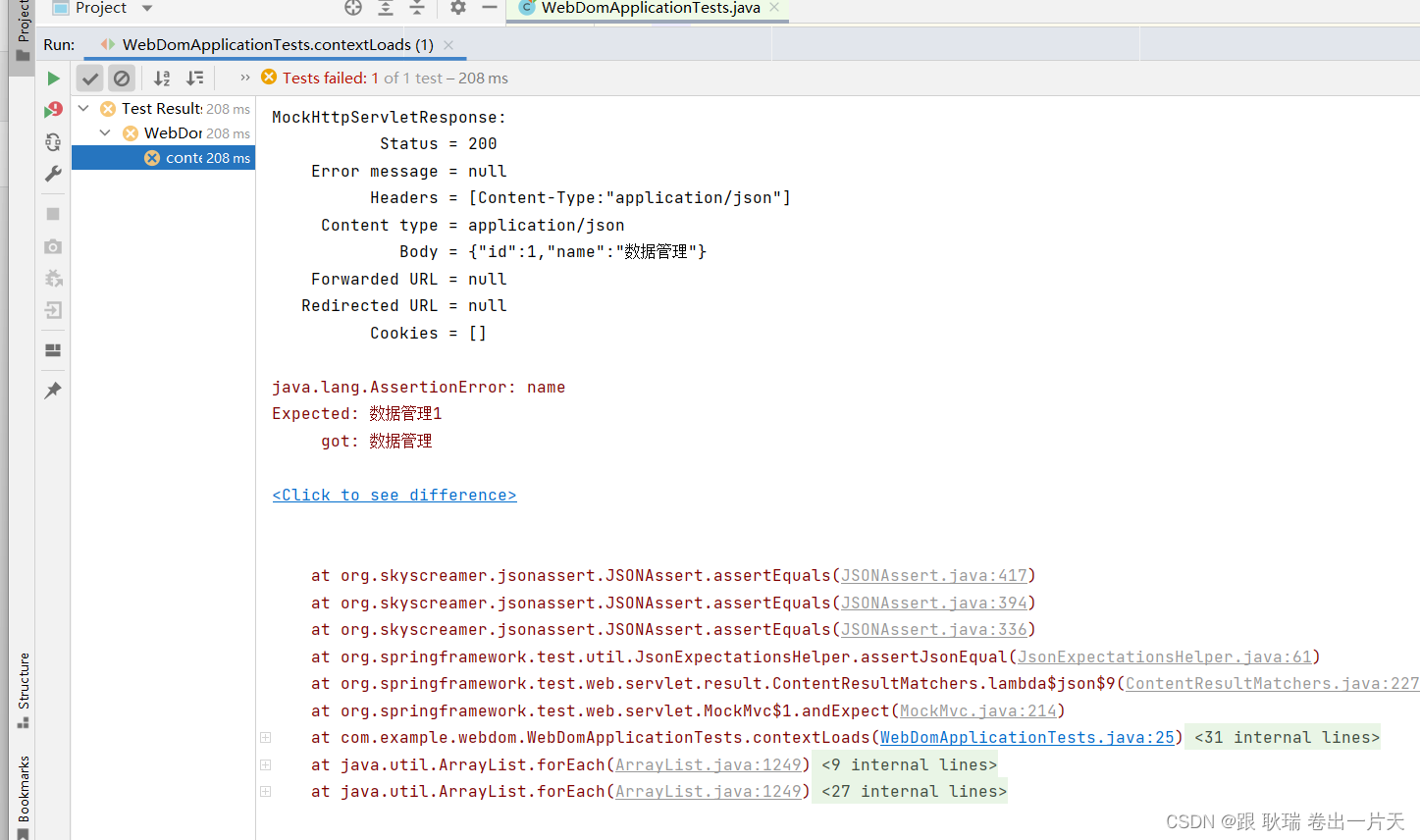
Task: Click the 'Body =' JSON output line
Action: [553, 252]
